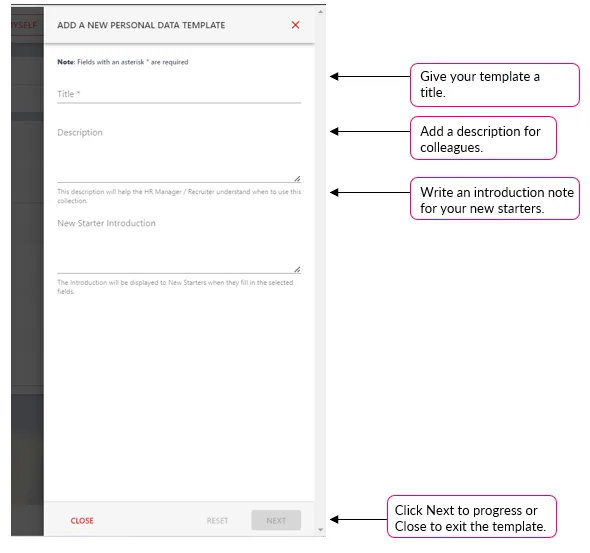Click the dialog title 'ADD A NEW PERSONAL DATA TEMPLATE'
Viewport: 590px width, 553px height.
pos(141,25)
